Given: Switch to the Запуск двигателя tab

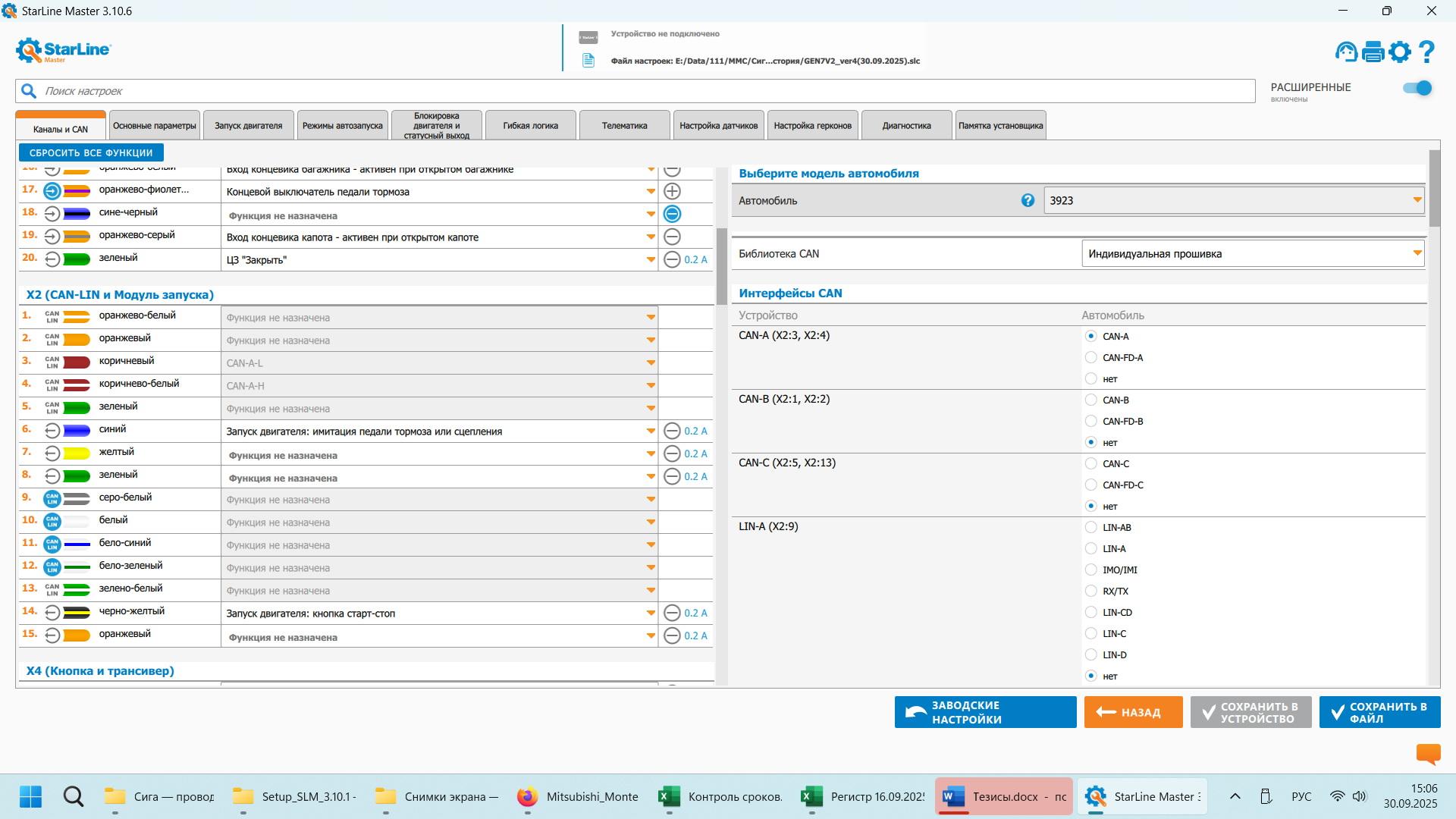Looking at the screenshot, I should (248, 126).
